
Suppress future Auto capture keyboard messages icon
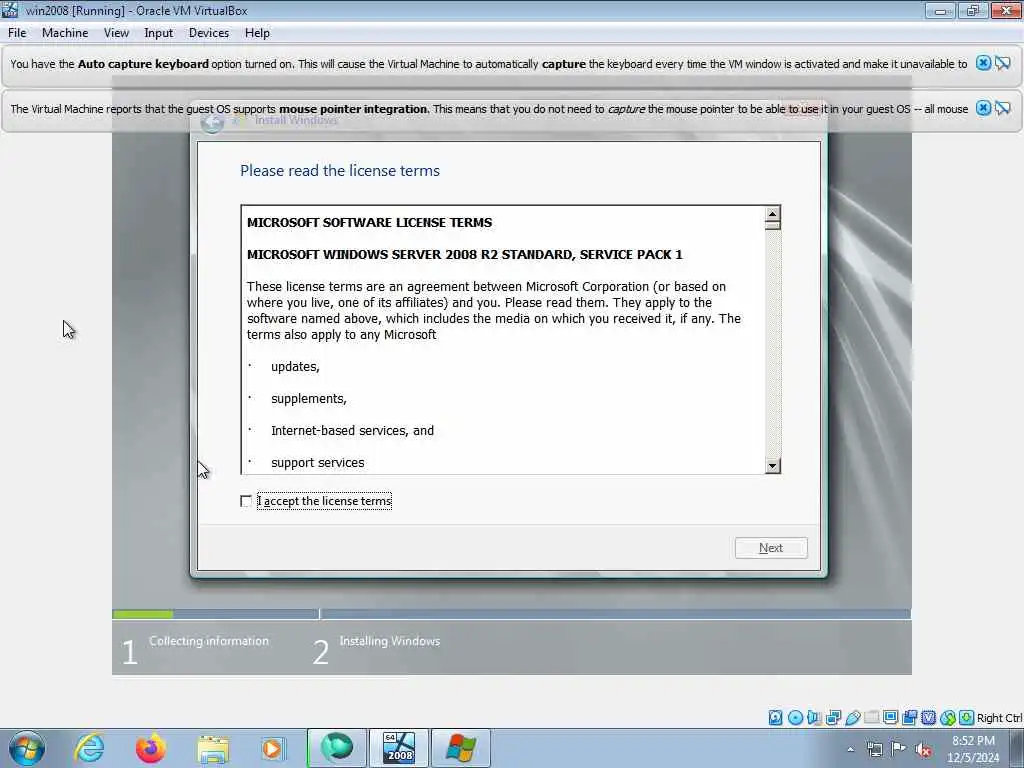(1003, 63)
